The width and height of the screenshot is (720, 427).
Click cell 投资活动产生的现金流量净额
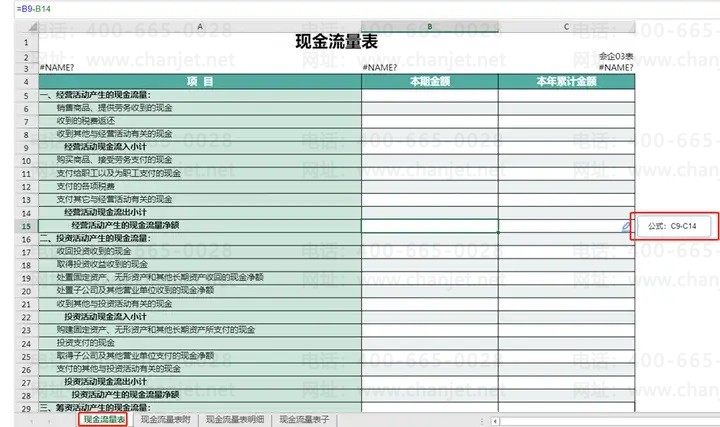coord(200,395)
